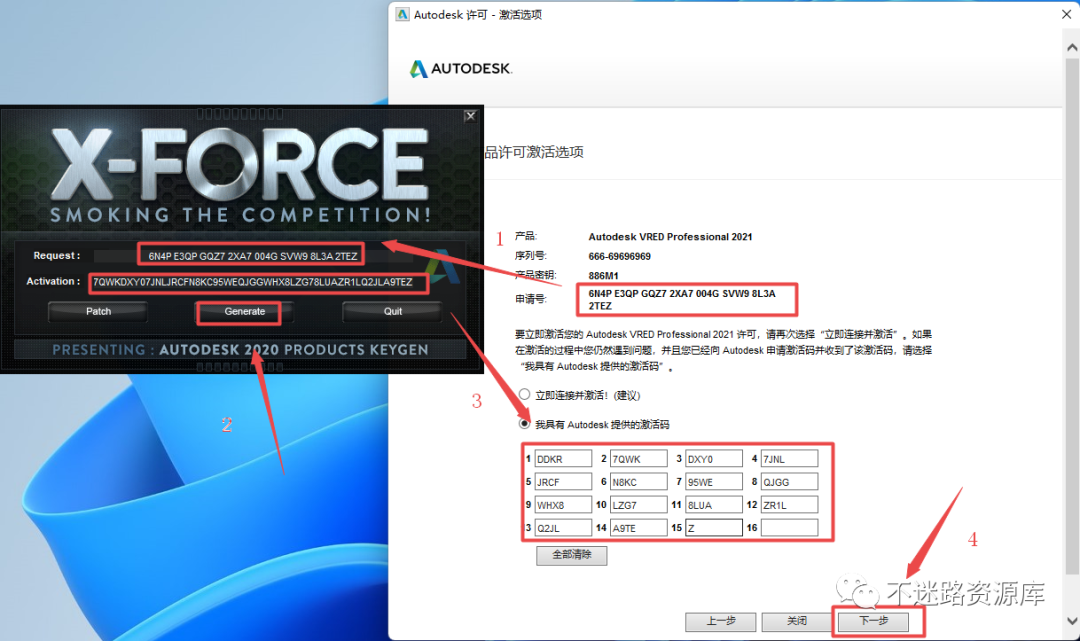Click the serial number 666-69696969
Screen dimensions: 1080x641
click(619, 256)
